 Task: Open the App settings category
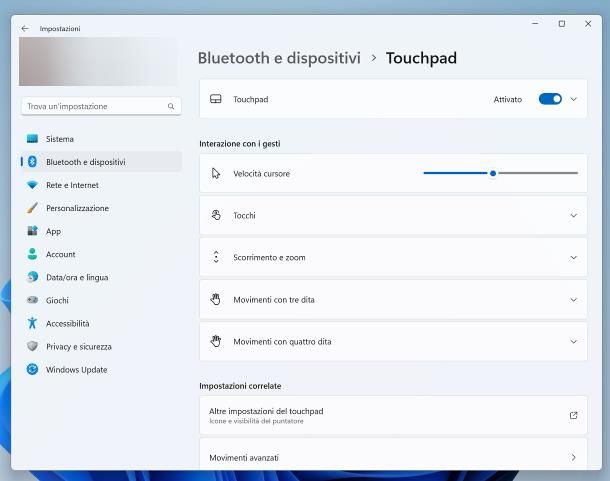pos(53,231)
